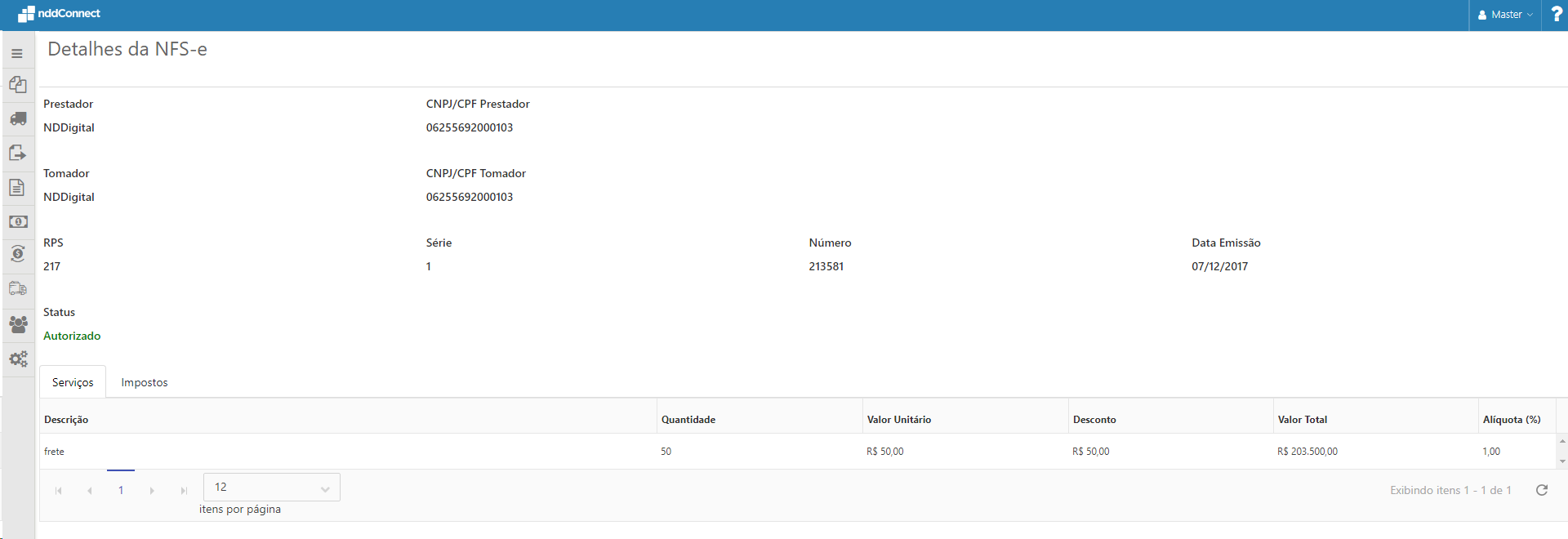Screen dimensions: 1568x539
Task: Go to the next page arrow
Action: tap(152, 491)
